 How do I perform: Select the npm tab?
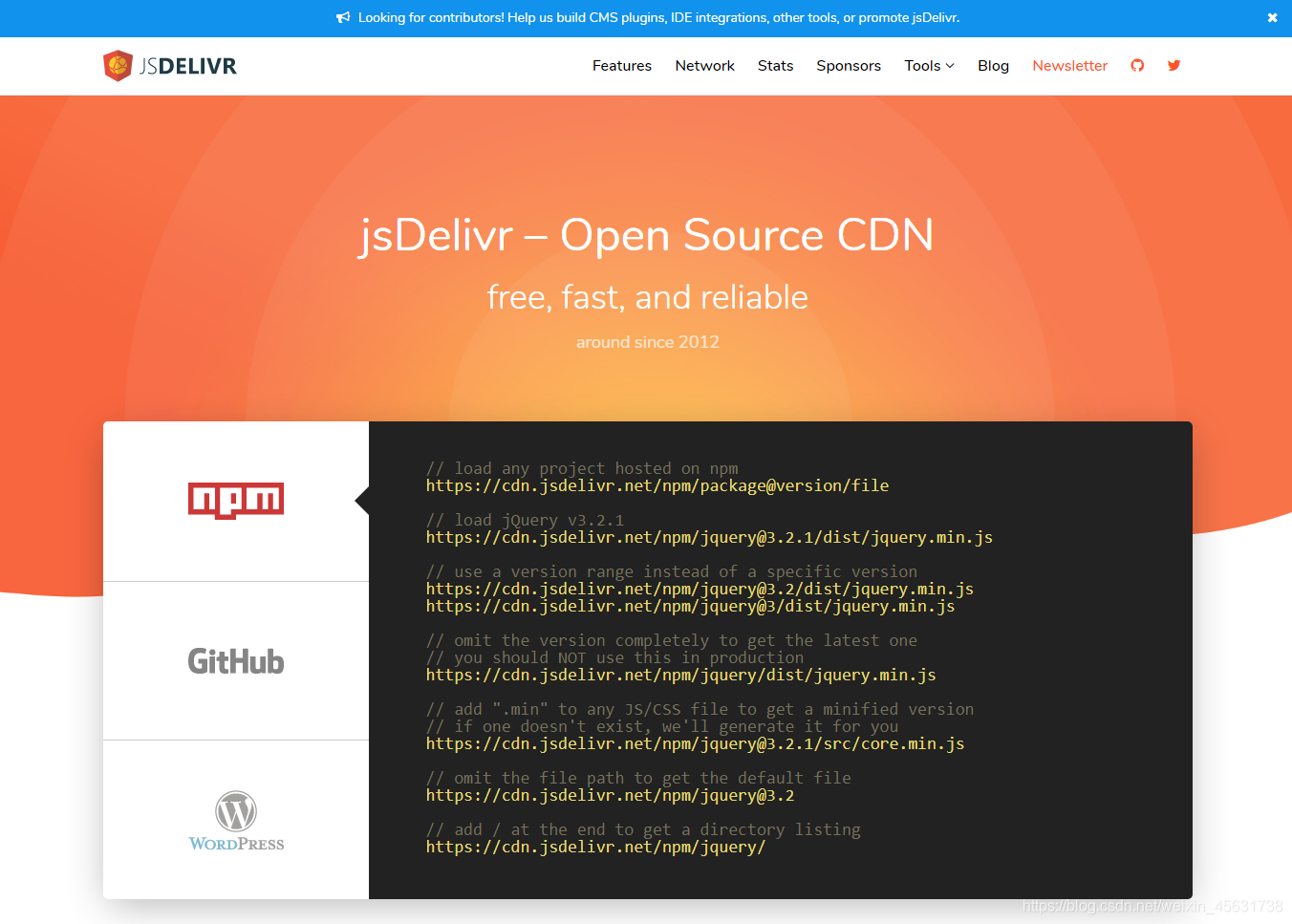236,501
